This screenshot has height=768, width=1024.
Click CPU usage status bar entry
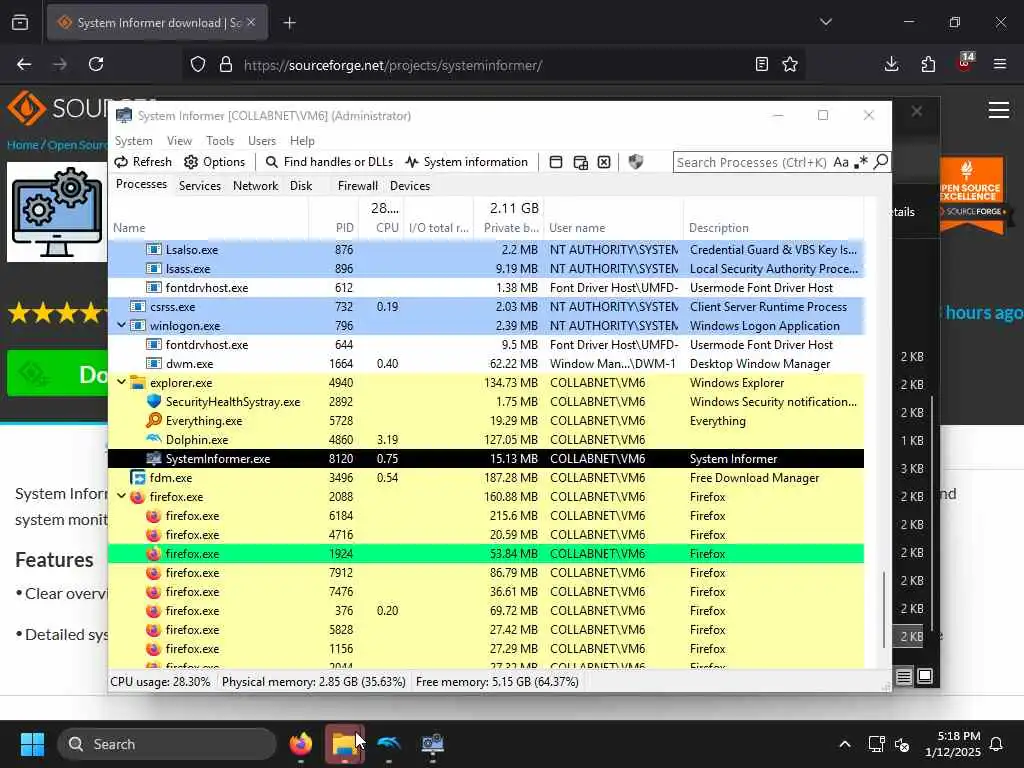click(x=160, y=682)
